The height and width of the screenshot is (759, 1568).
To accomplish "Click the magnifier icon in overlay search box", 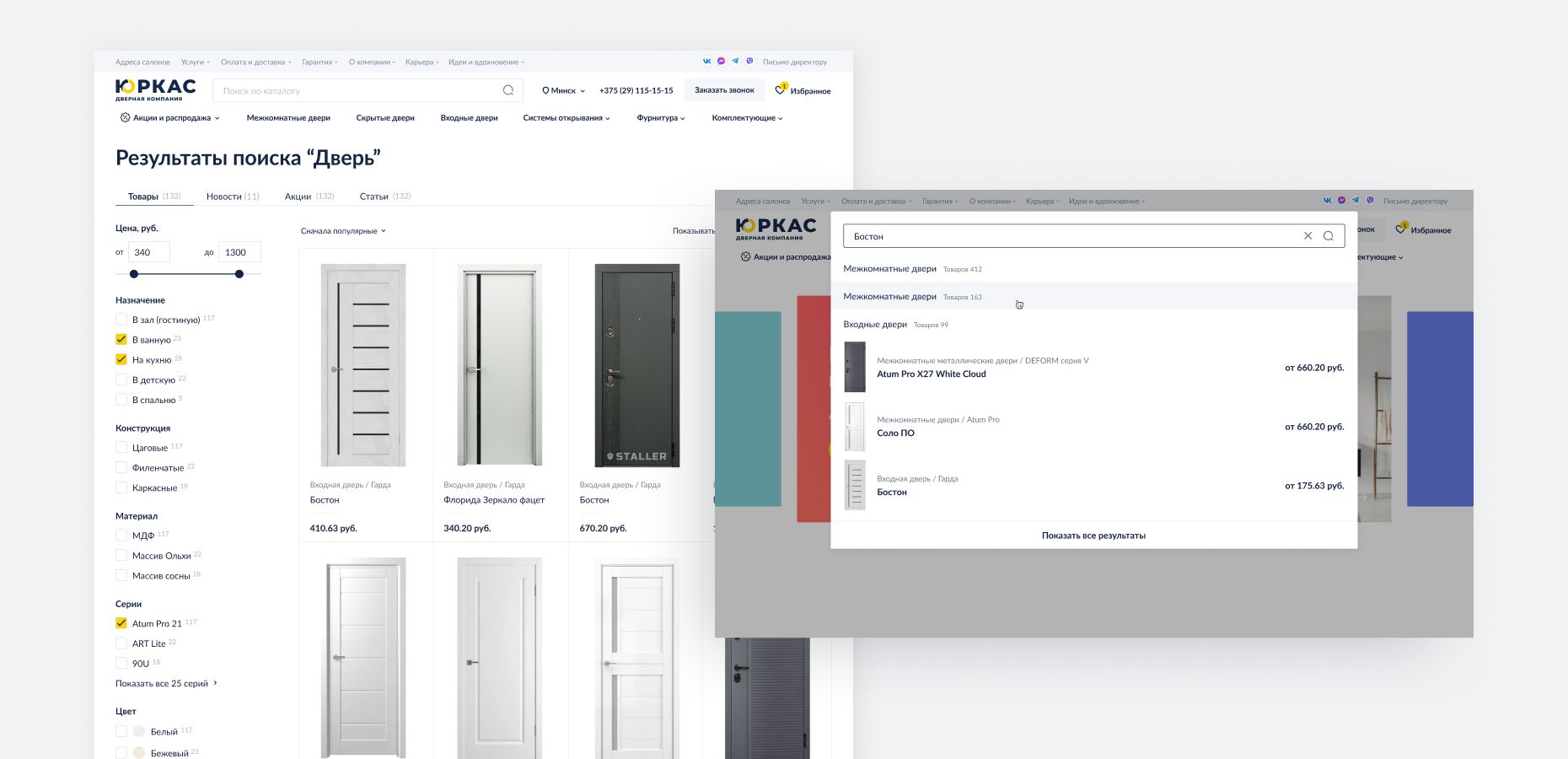I will point(1329,236).
